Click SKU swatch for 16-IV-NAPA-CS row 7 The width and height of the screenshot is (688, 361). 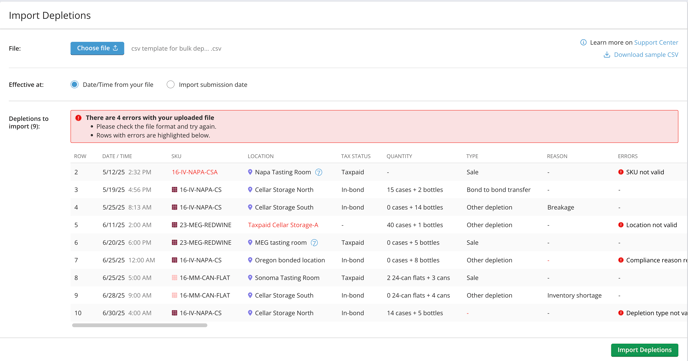(175, 260)
